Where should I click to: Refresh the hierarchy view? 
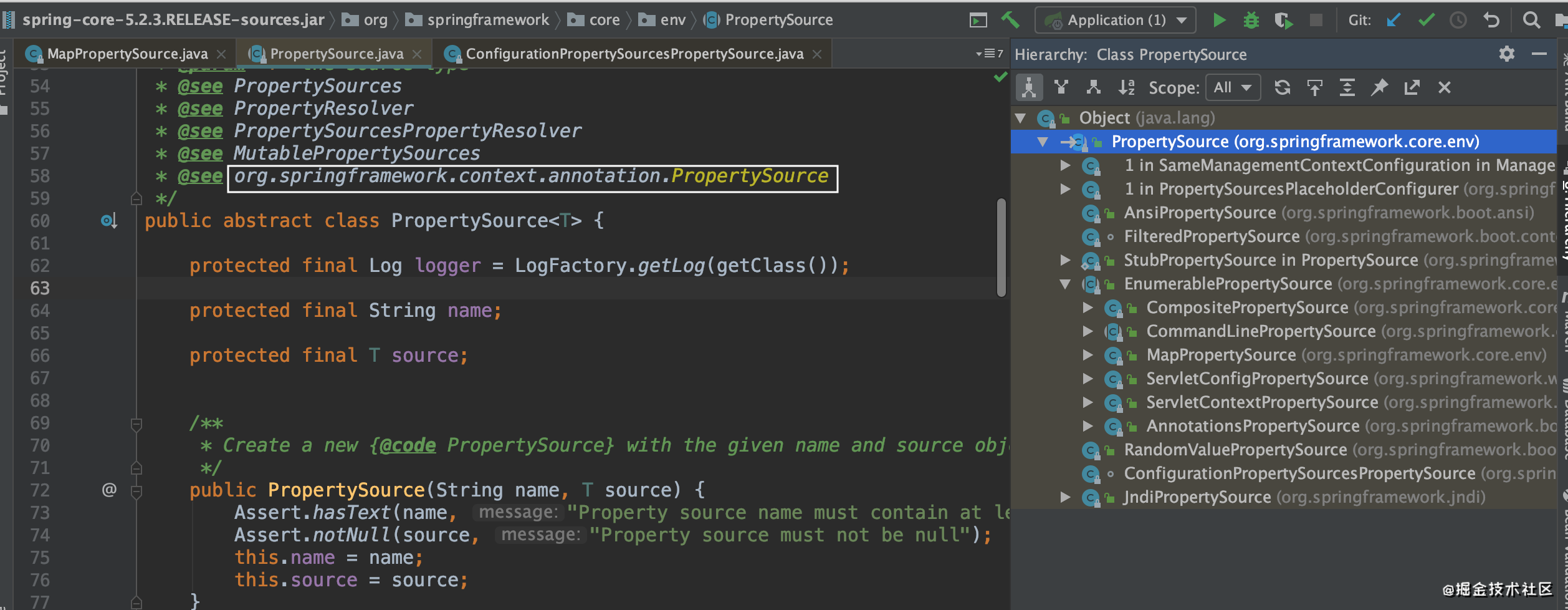[1283, 87]
